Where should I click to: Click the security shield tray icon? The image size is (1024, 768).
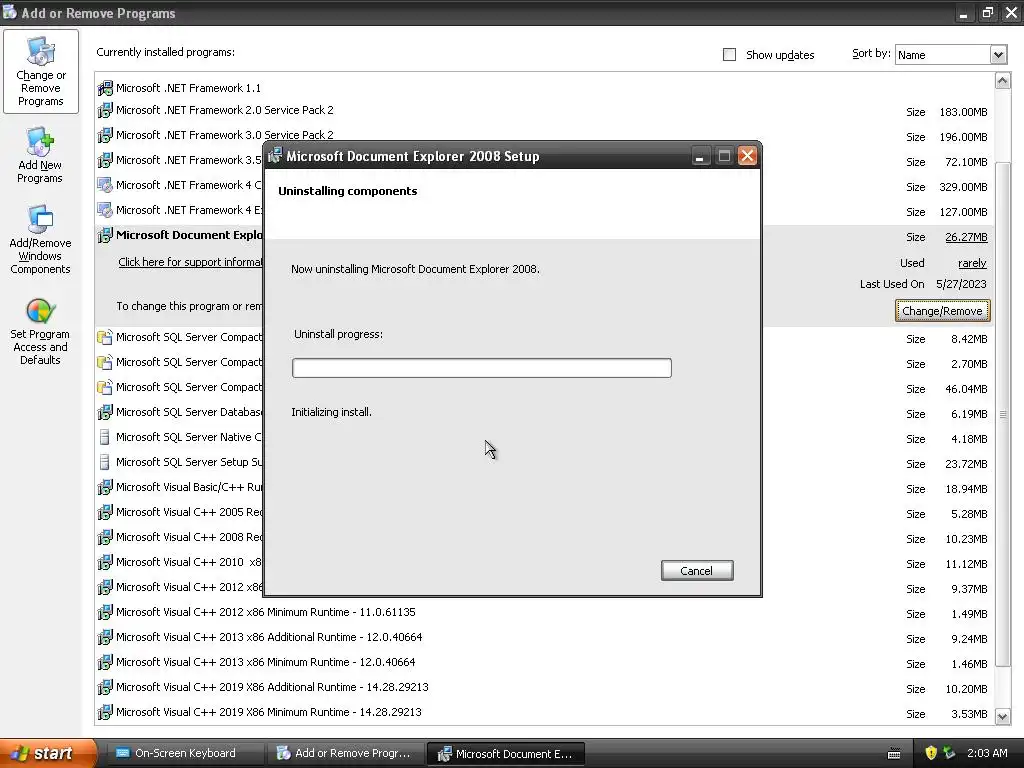931,753
